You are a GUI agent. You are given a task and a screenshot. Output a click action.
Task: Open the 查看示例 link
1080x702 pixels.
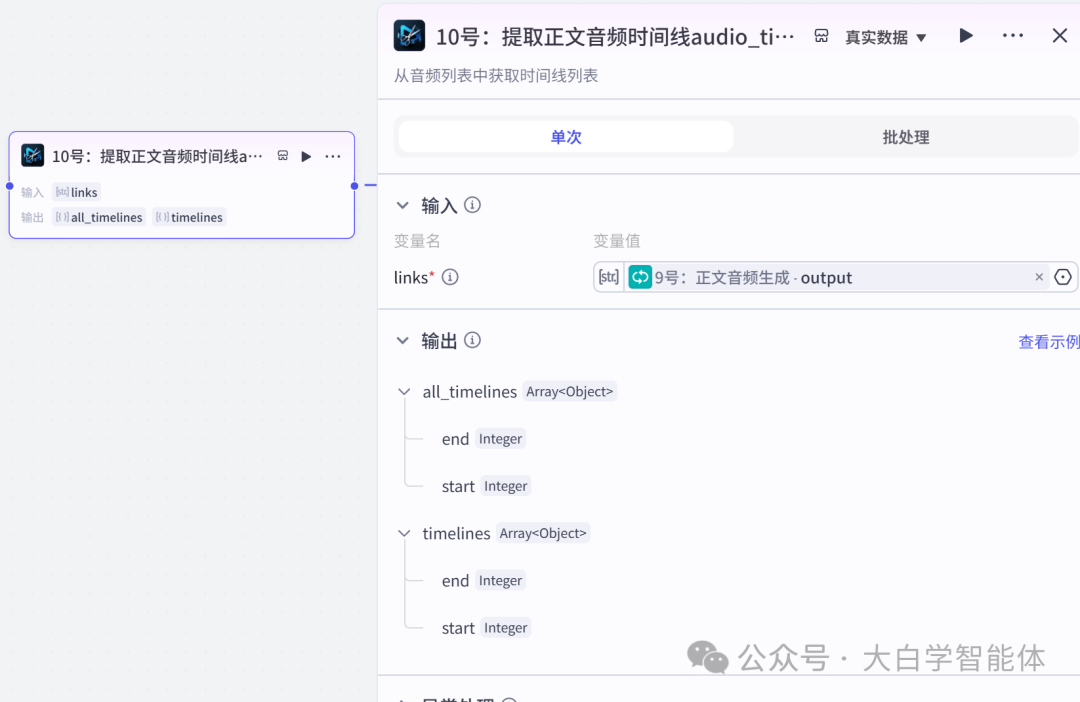tap(1048, 342)
